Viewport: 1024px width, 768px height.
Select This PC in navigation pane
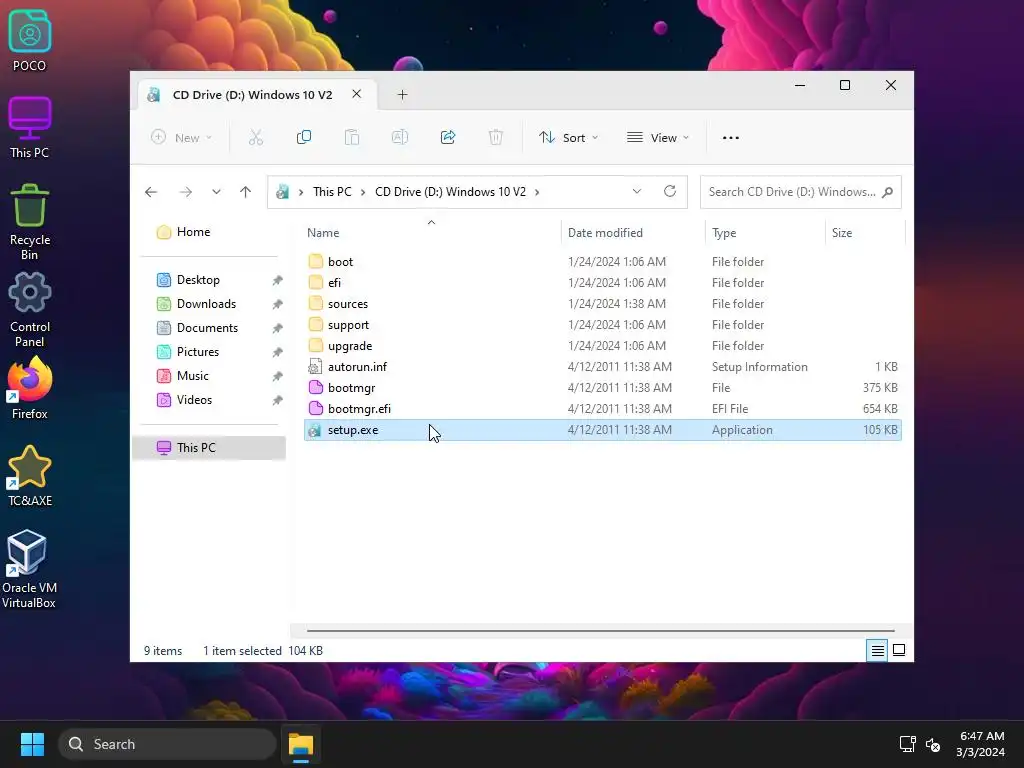tap(209, 447)
